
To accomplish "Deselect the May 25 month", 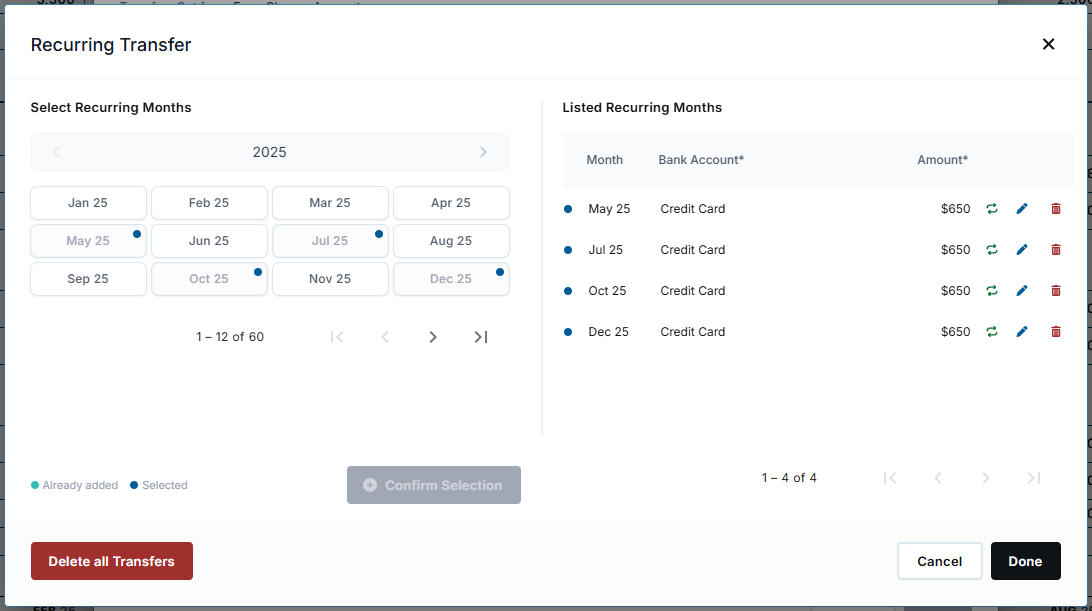I will click(88, 240).
